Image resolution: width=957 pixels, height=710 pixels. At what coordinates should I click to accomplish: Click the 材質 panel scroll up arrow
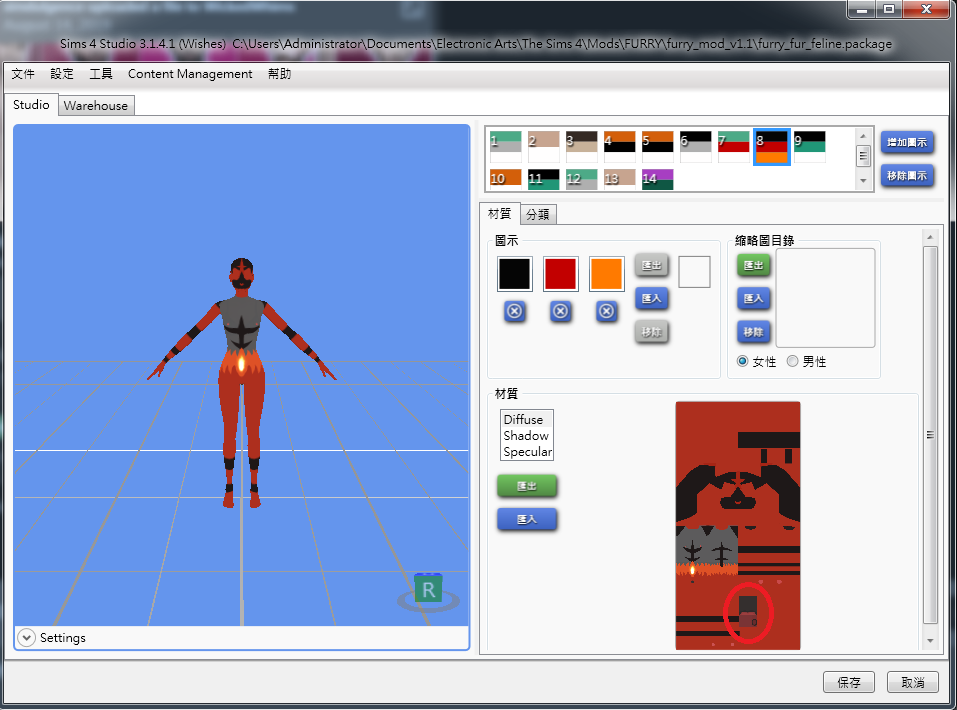pos(930,237)
